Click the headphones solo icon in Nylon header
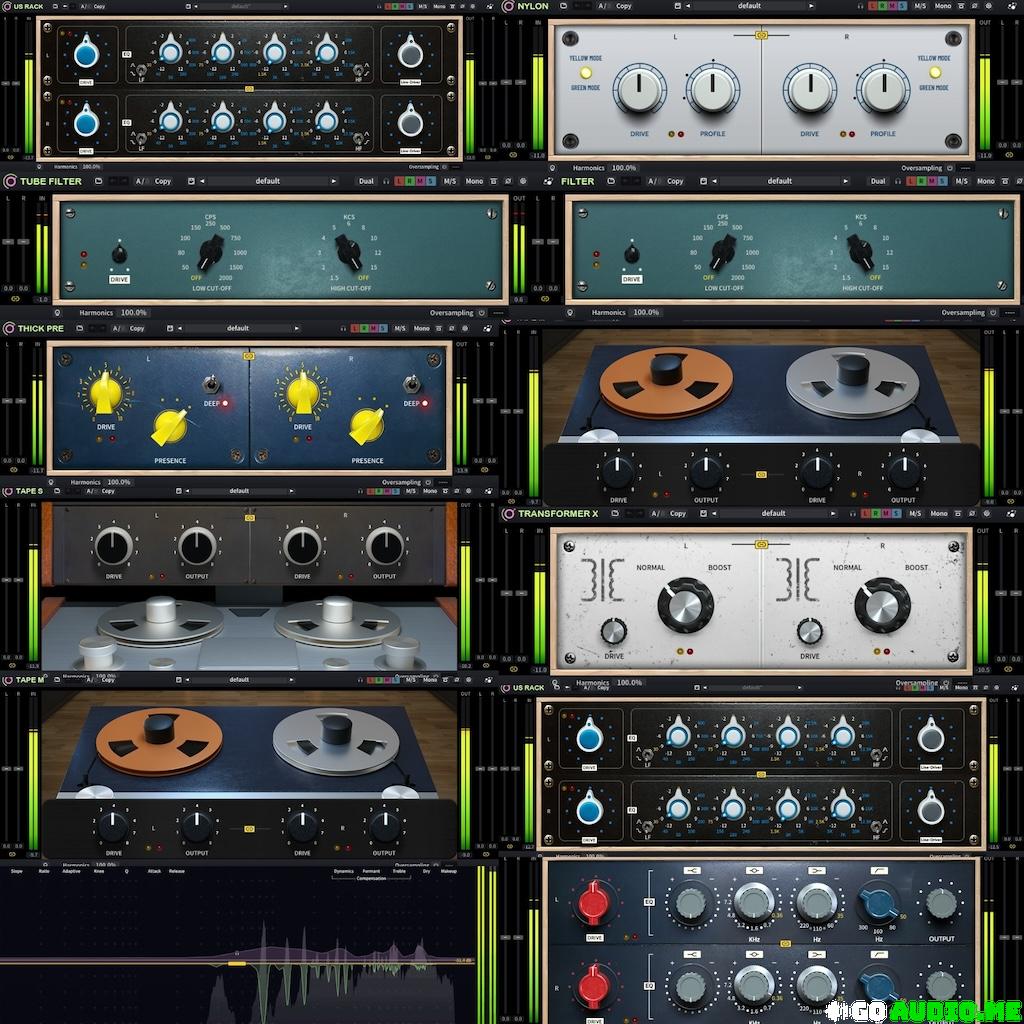This screenshot has height=1024, width=1024. tap(861, 6)
